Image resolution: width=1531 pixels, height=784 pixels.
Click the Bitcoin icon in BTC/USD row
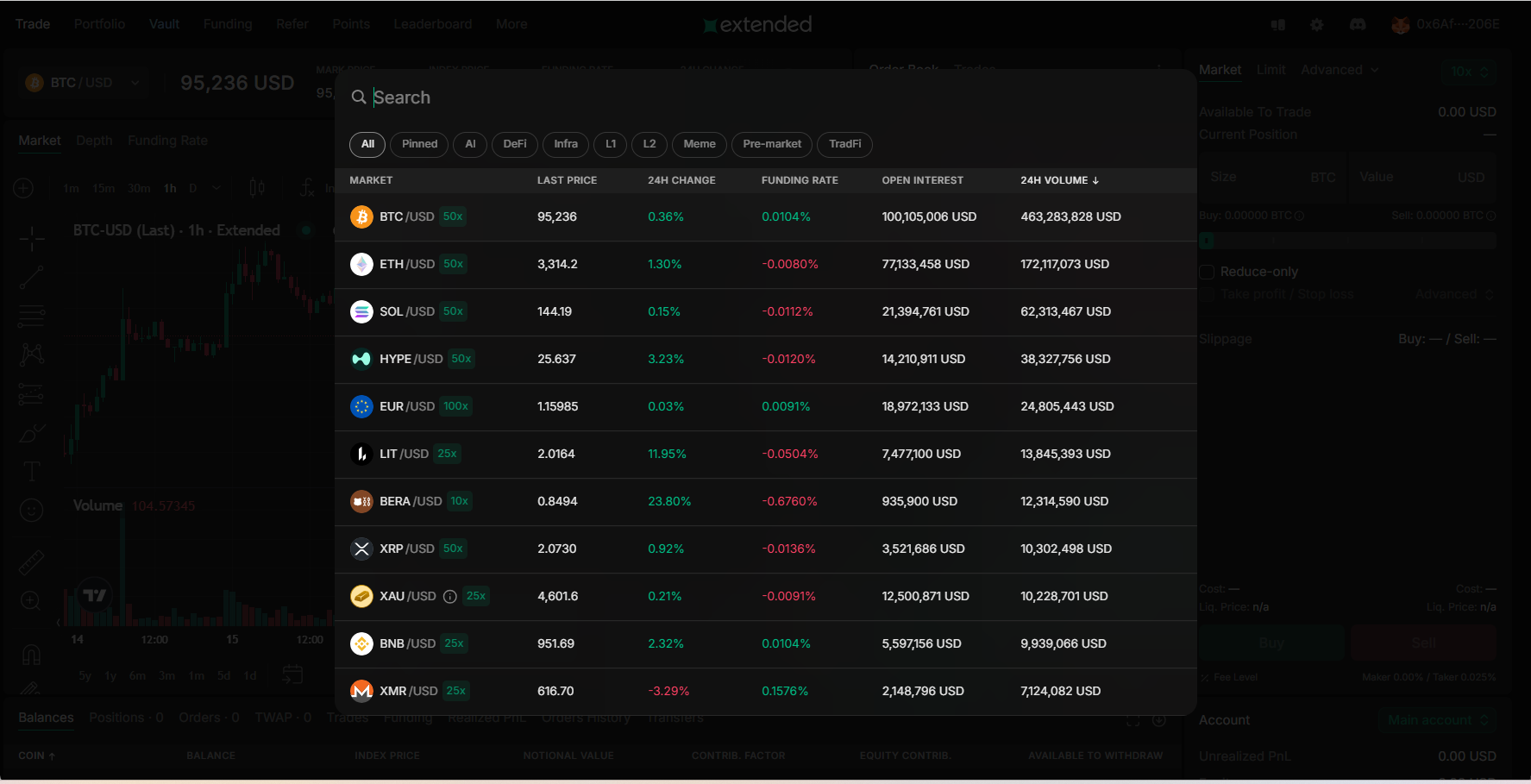361,217
